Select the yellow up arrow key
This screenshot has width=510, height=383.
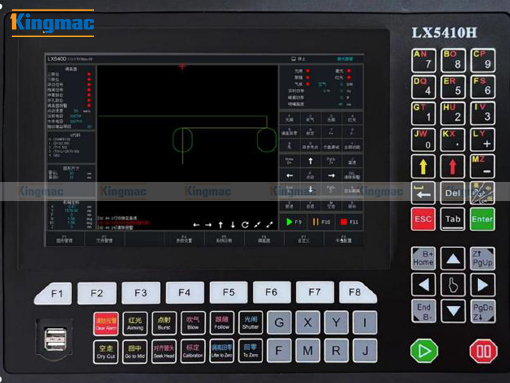point(423,166)
